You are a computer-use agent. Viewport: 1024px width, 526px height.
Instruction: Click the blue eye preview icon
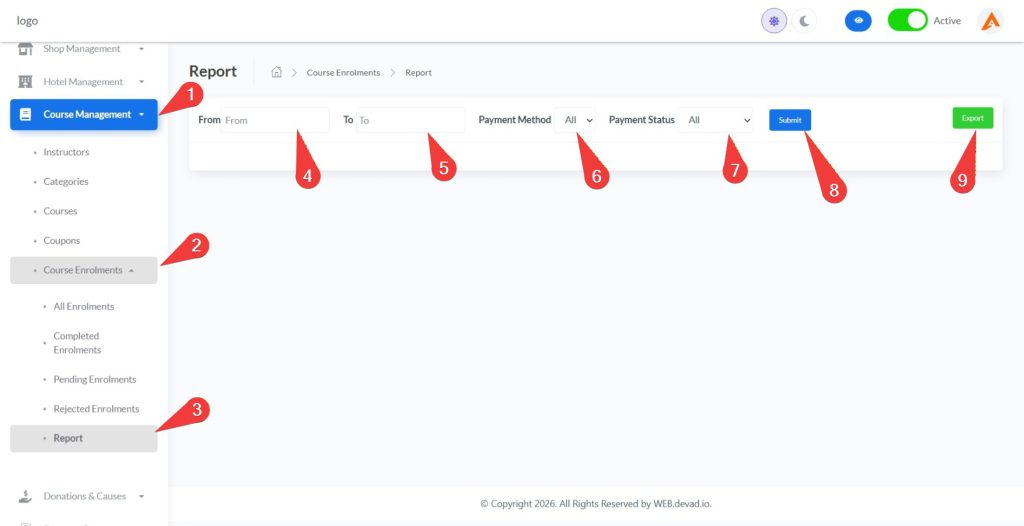[858, 21]
